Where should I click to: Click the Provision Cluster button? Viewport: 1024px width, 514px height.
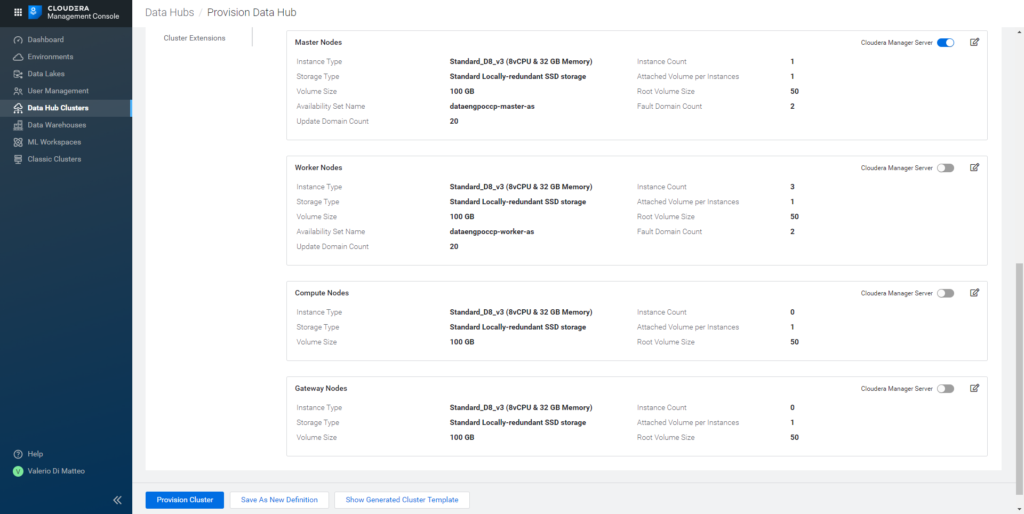click(x=185, y=500)
